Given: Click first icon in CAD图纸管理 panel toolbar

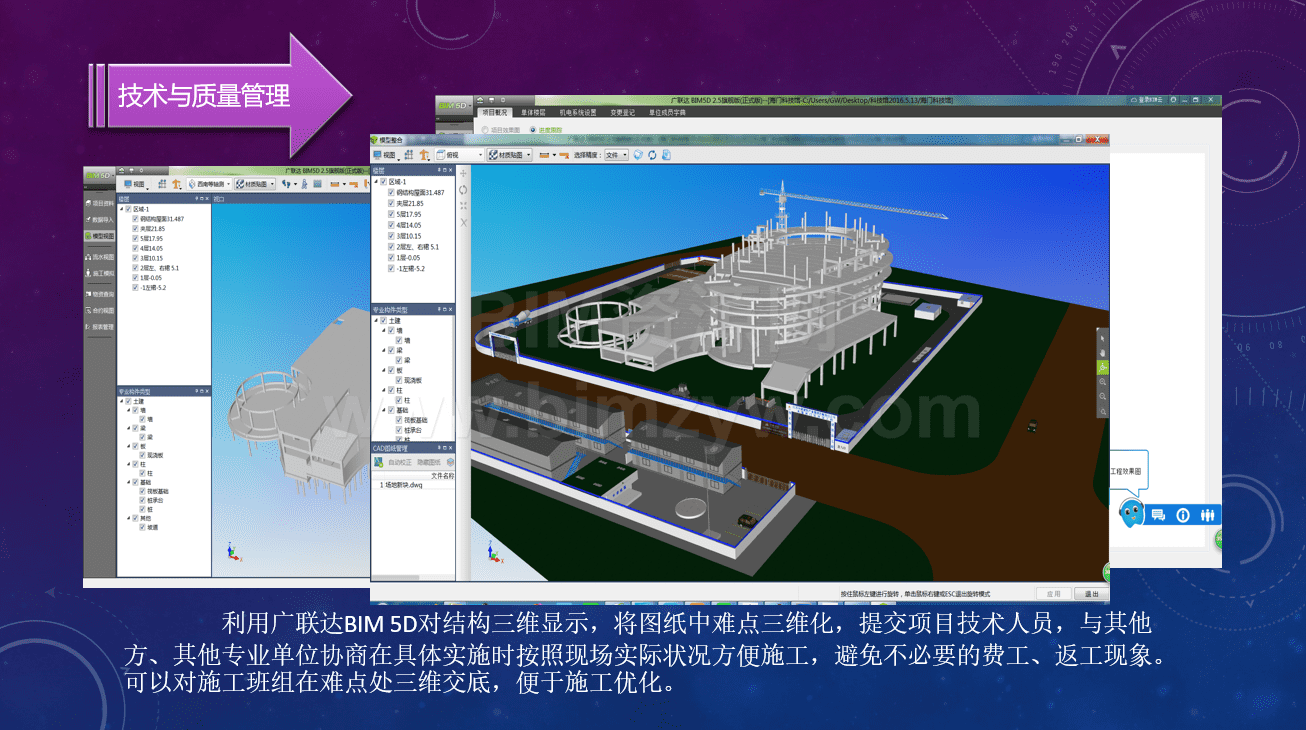Looking at the screenshot, I should pyautogui.click(x=378, y=462).
